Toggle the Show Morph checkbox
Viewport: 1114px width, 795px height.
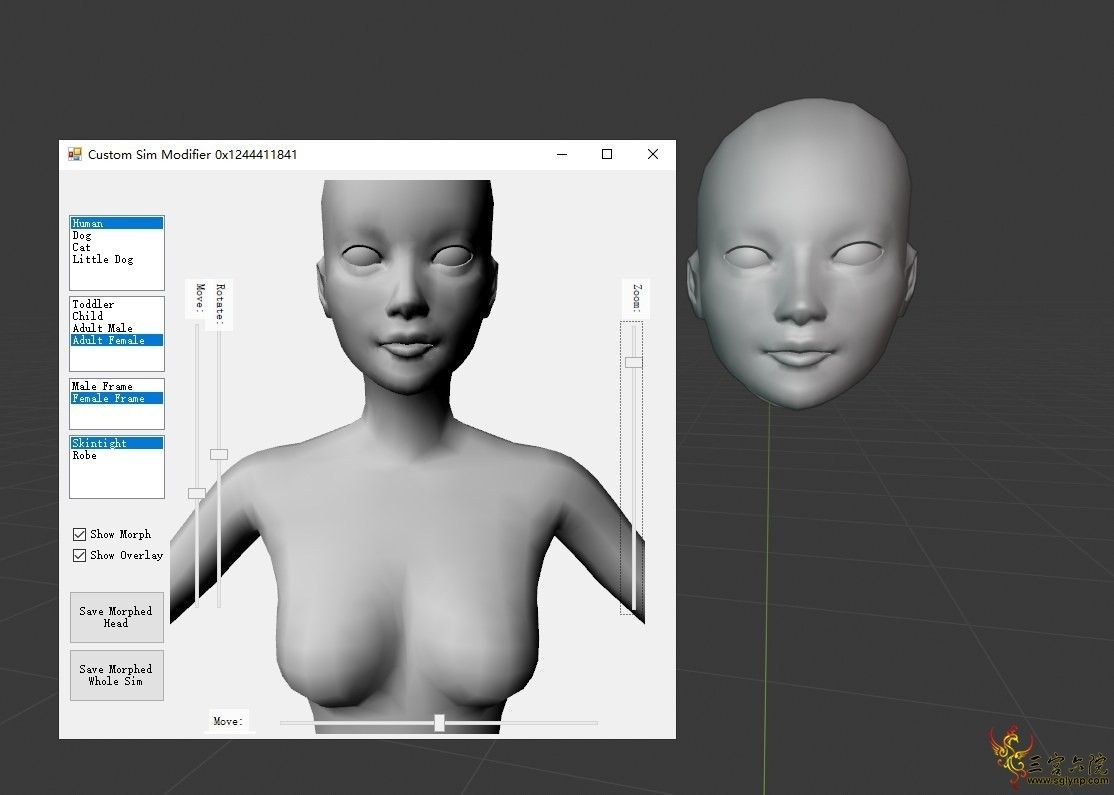(x=80, y=534)
